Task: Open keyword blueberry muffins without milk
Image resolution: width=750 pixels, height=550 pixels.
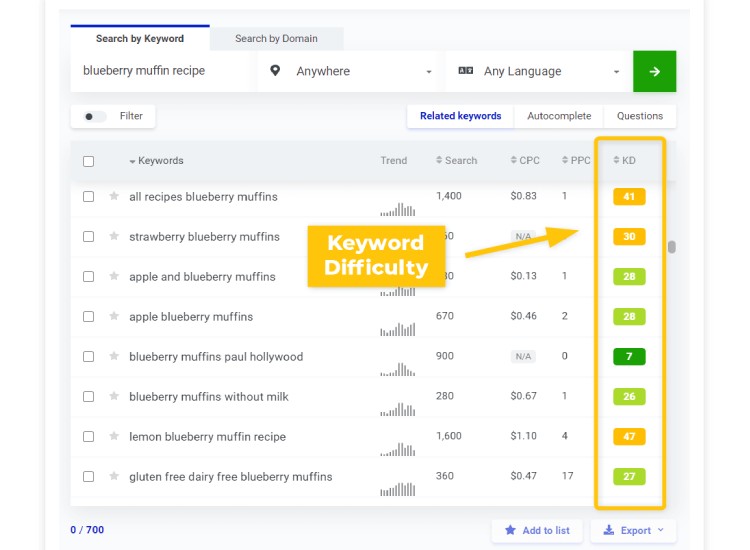Action: (209, 396)
